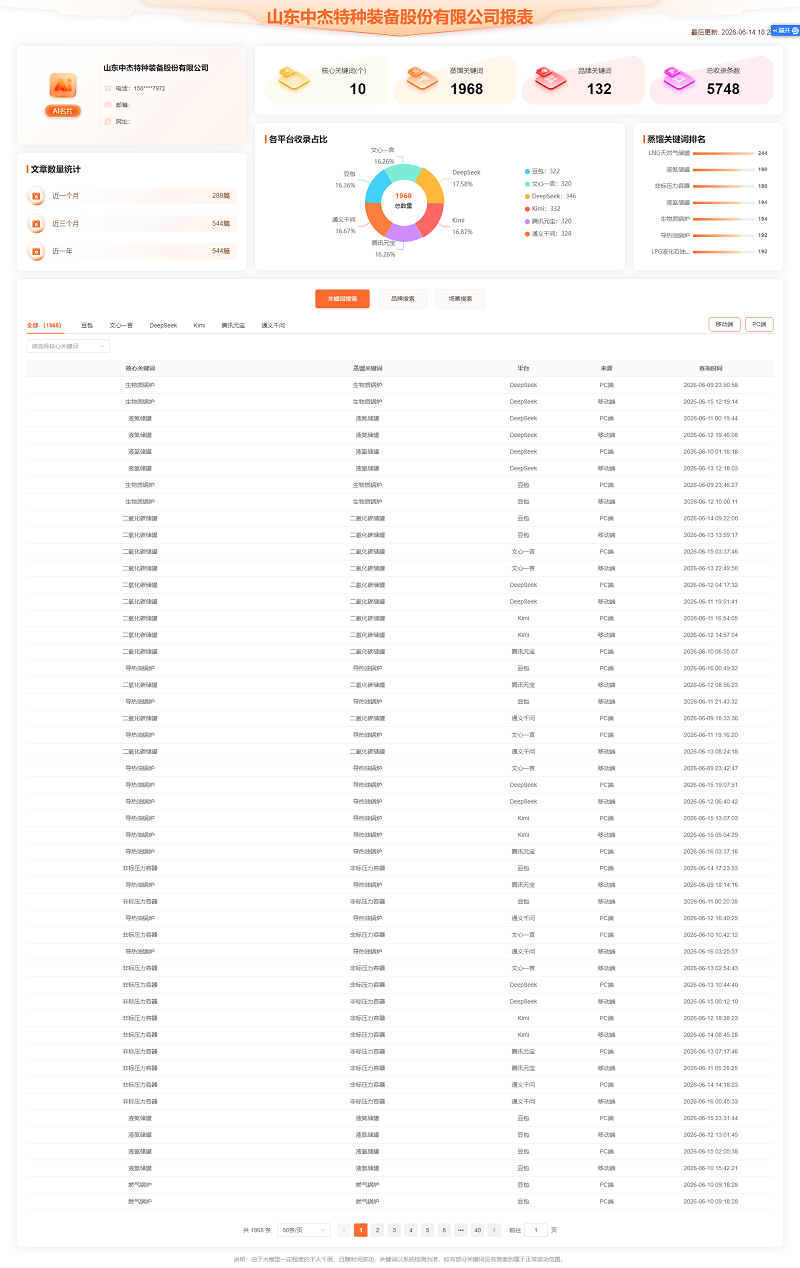Switch to the 豆包 platform filter tab
Image resolution: width=800 pixels, height=1268 pixels.
point(87,325)
